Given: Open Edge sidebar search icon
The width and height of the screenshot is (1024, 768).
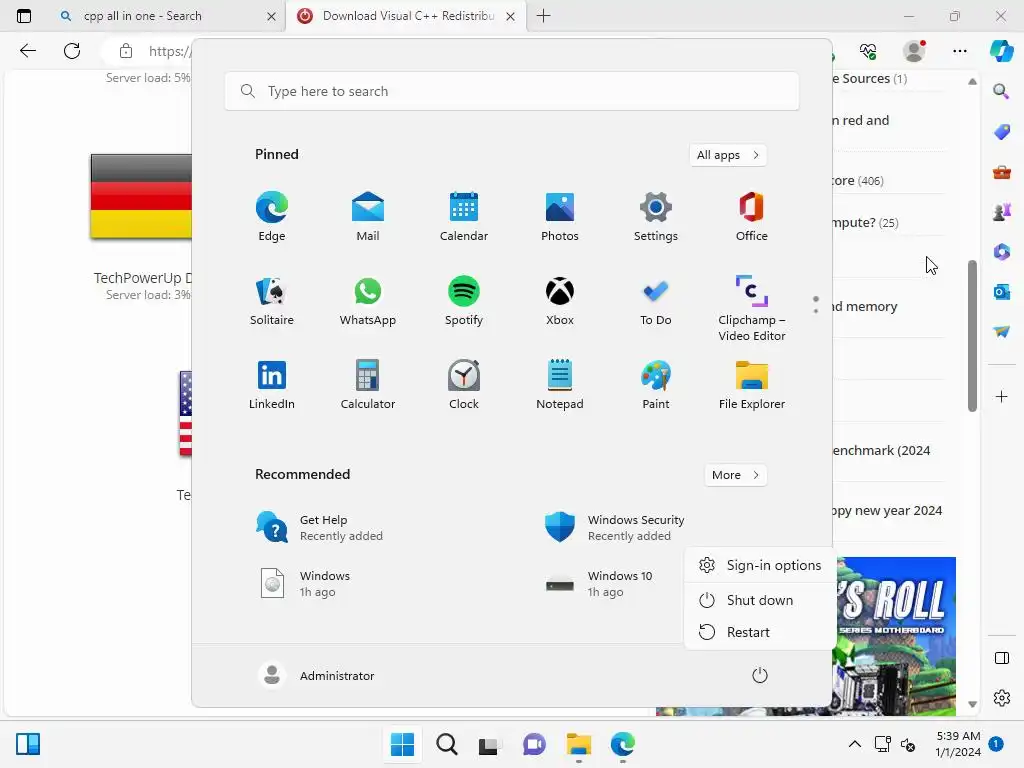Looking at the screenshot, I should [1001, 91].
